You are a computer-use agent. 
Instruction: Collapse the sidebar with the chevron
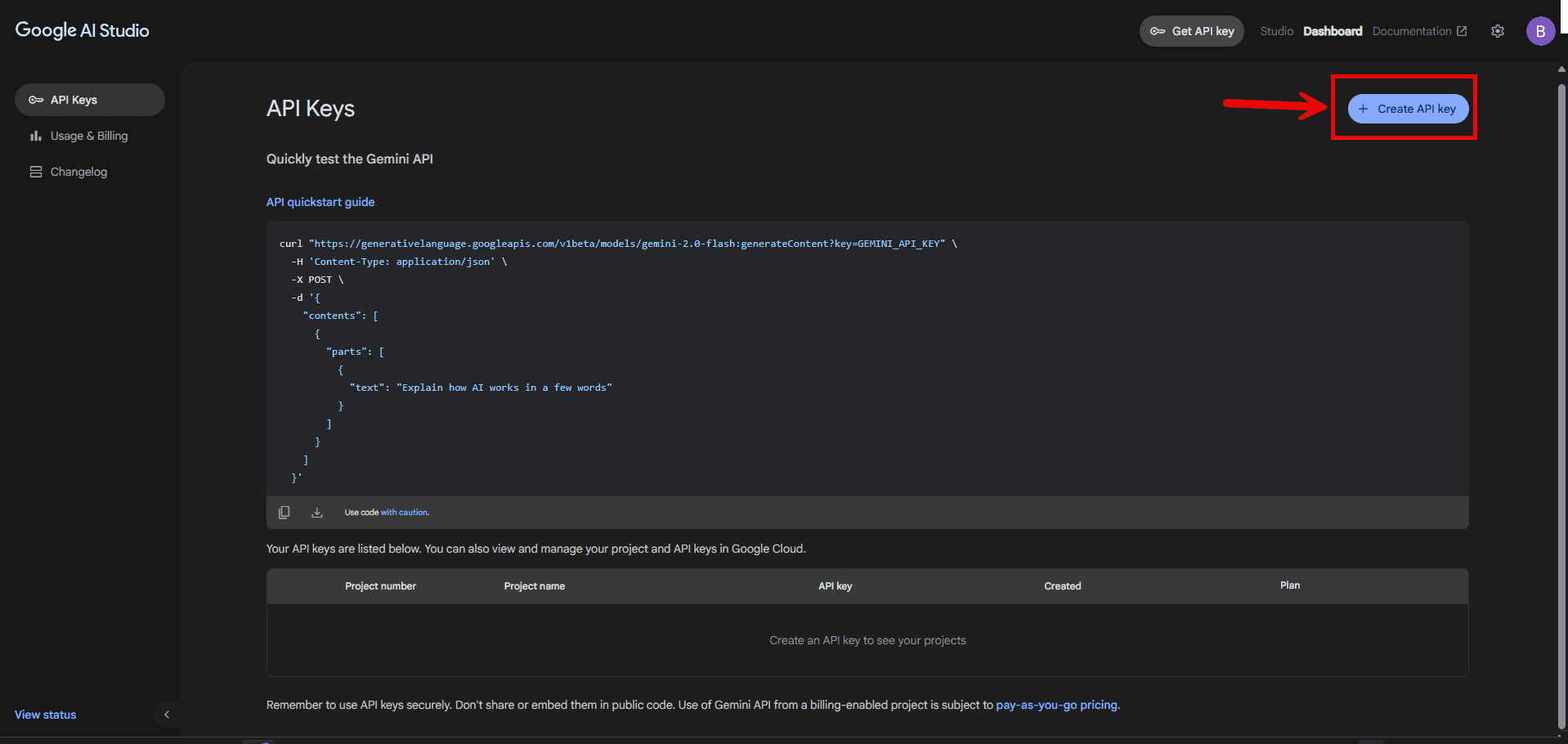pos(167,715)
